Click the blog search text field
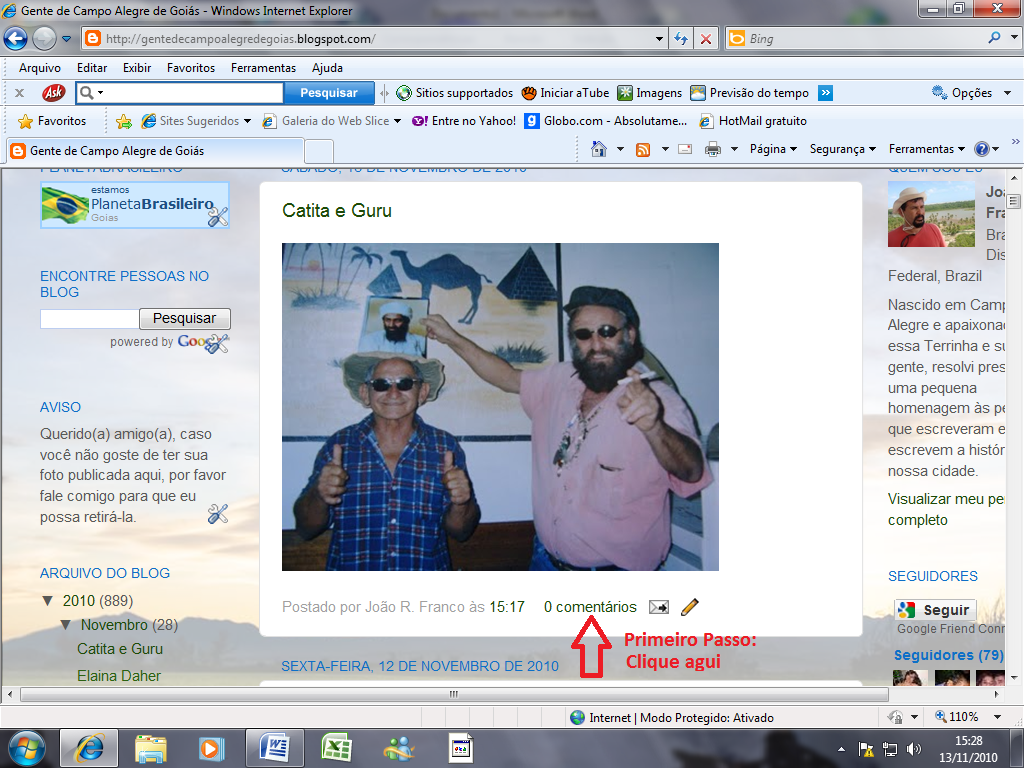1024x768 pixels. point(89,319)
